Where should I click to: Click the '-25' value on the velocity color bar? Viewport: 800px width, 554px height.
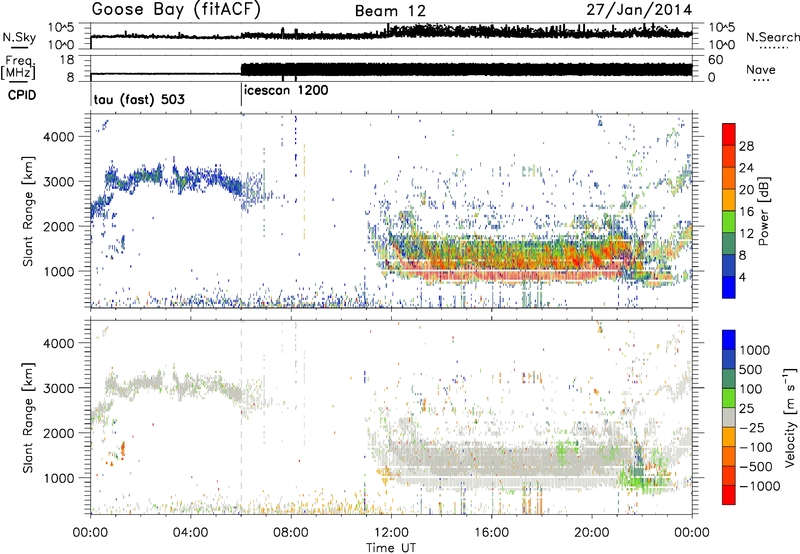coord(752,427)
